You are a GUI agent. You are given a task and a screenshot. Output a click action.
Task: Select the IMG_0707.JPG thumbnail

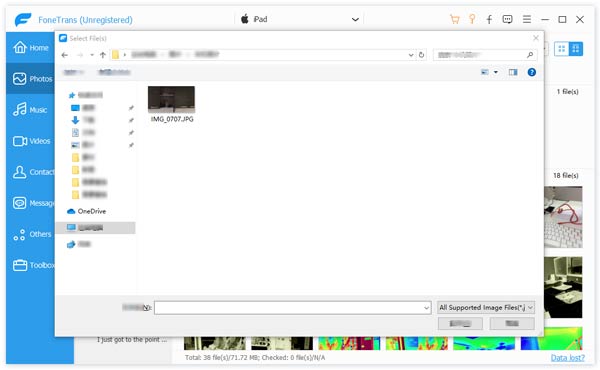pos(171,99)
